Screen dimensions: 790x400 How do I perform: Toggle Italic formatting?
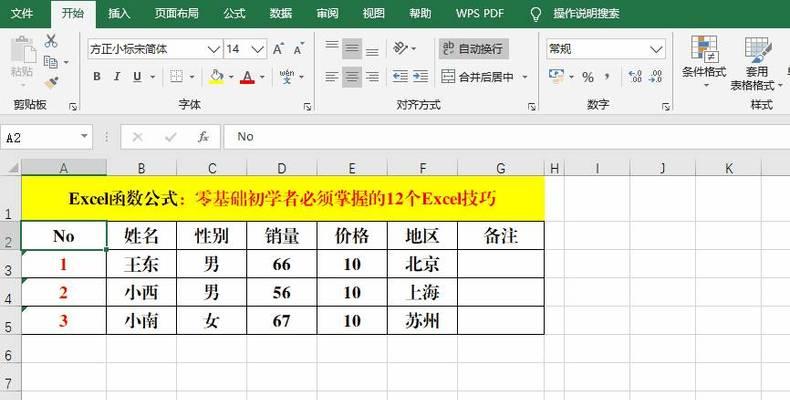click(x=117, y=77)
